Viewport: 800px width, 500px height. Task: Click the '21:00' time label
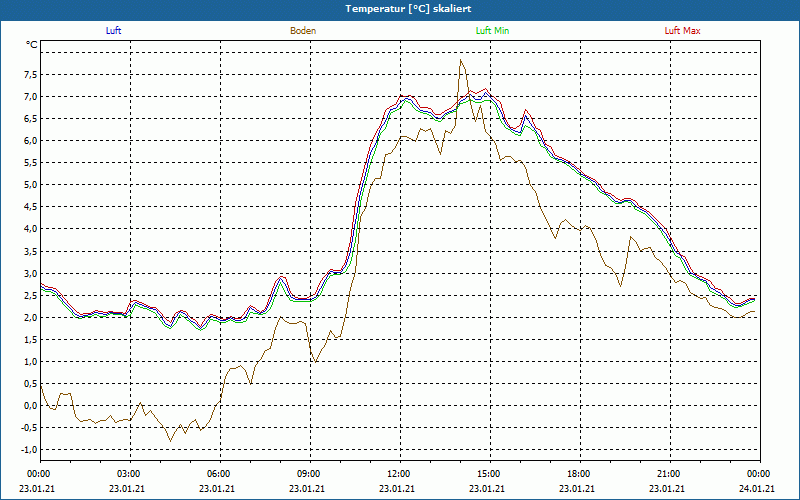tap(670, 474)
